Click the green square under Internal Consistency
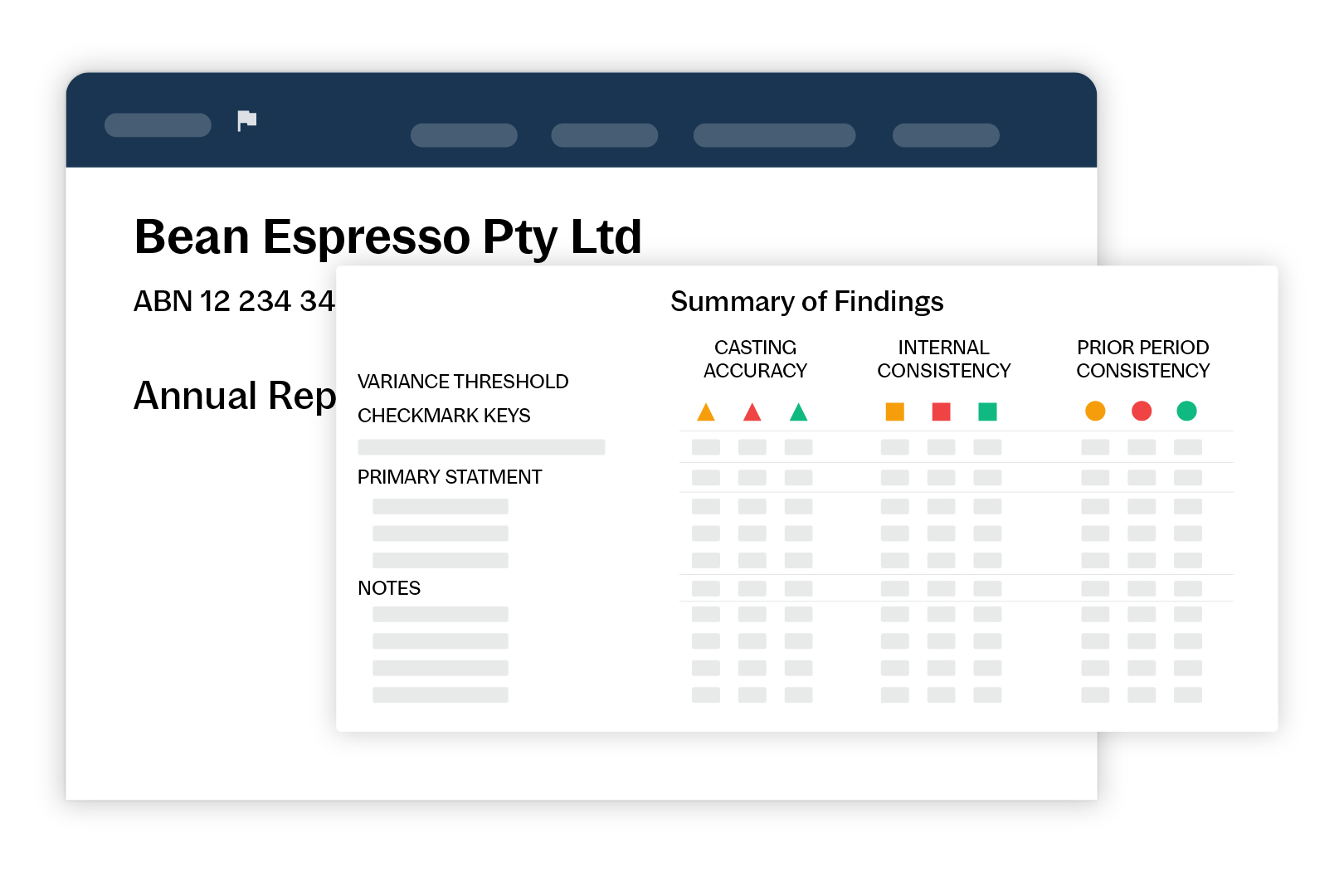 (x=987, y=411)
